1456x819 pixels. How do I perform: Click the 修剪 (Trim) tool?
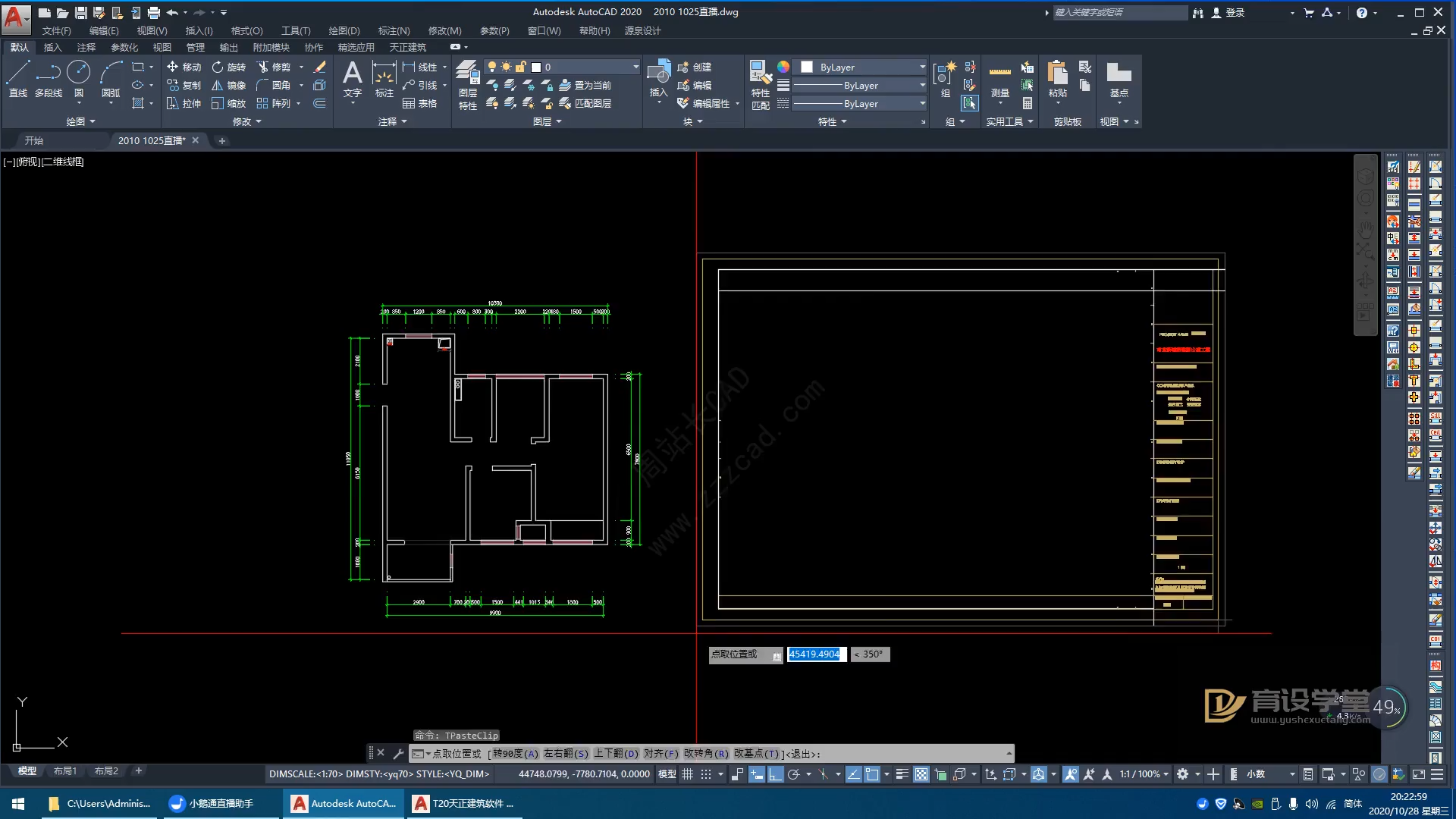click(x=274, y=67)
